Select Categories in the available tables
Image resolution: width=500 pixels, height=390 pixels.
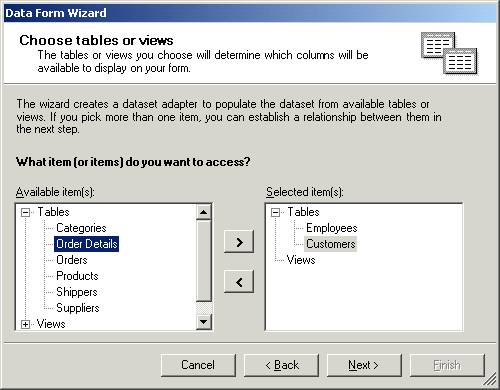81,228
